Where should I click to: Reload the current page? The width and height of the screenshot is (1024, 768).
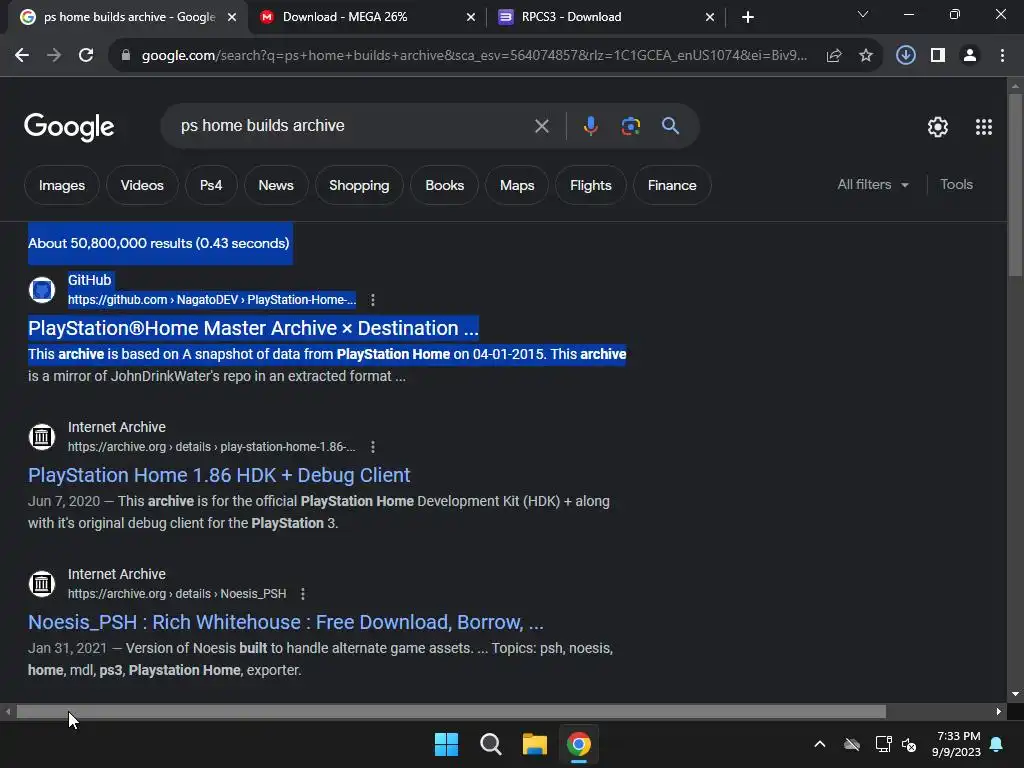86,56
